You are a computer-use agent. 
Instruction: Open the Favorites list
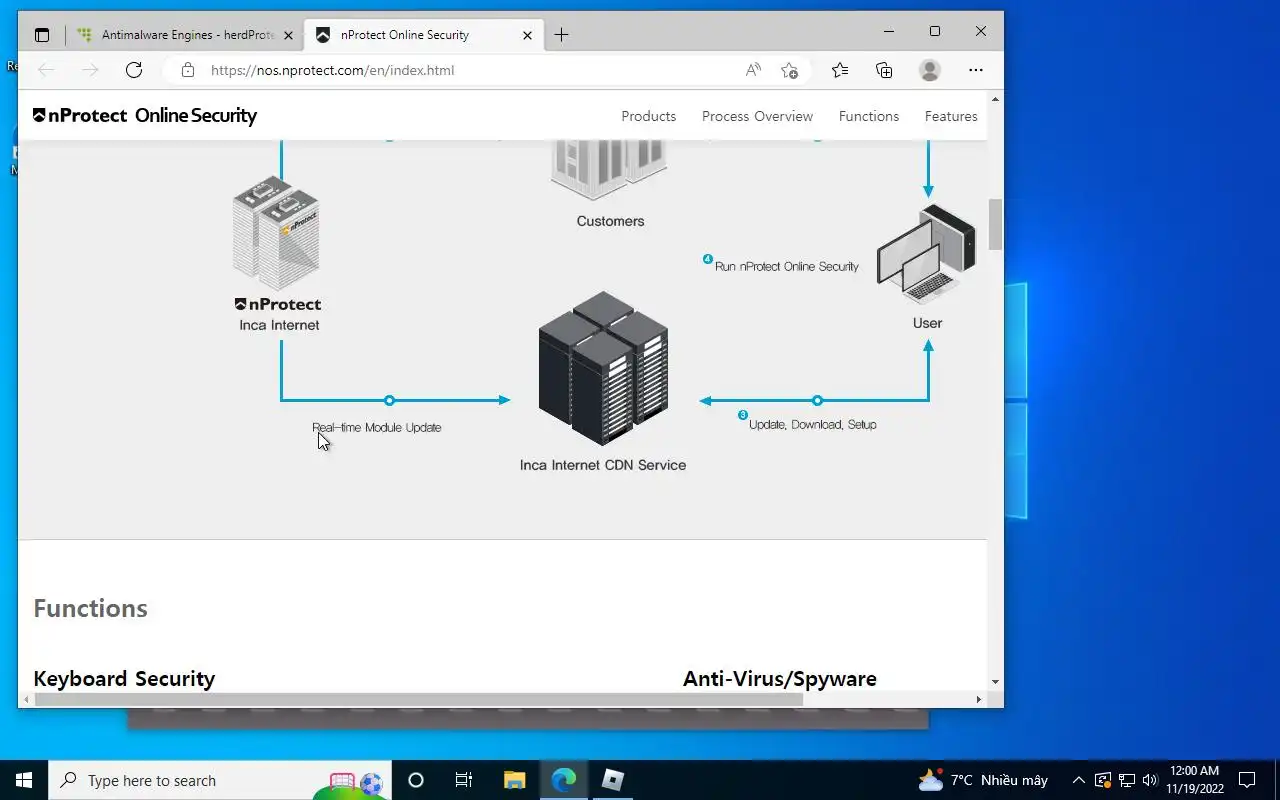click(840, 70)
